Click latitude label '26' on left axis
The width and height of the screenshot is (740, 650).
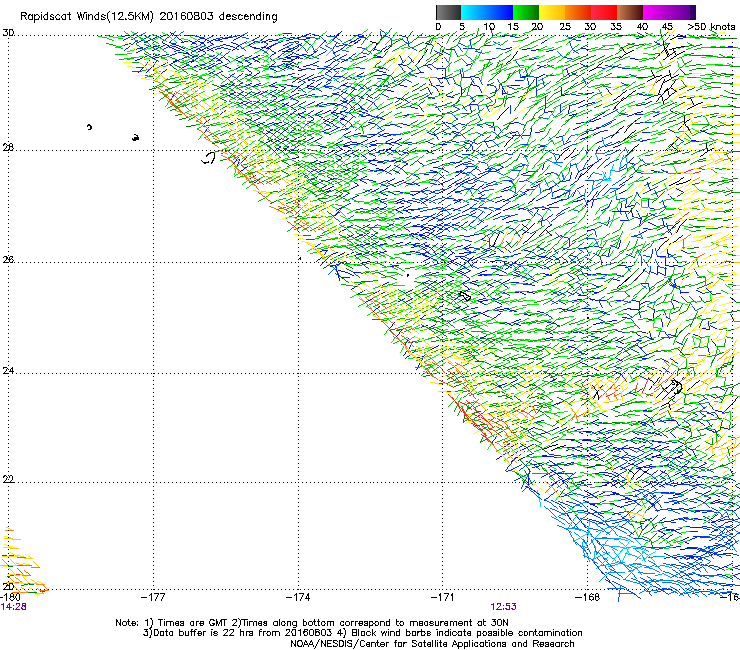(x=8, y=259)
